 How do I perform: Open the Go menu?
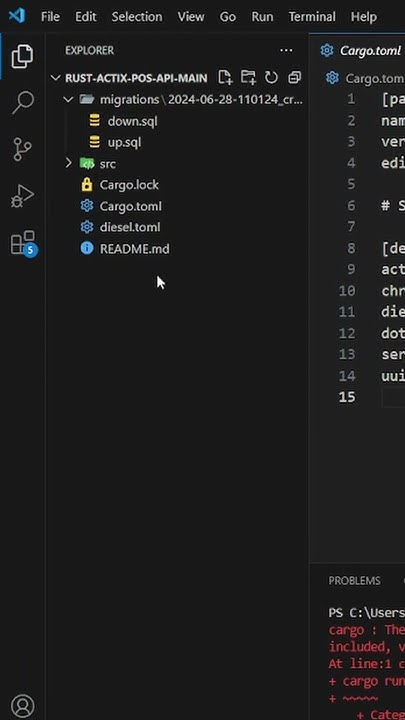(228, 17)
